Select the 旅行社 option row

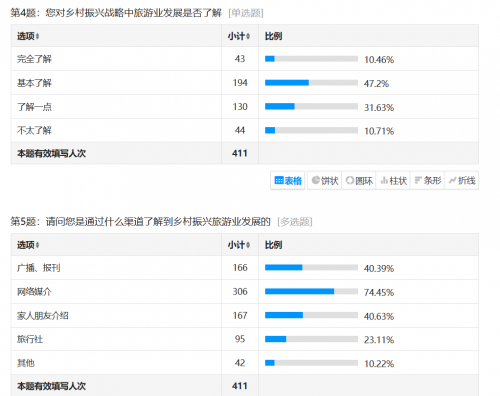click(x=245, y=339)
